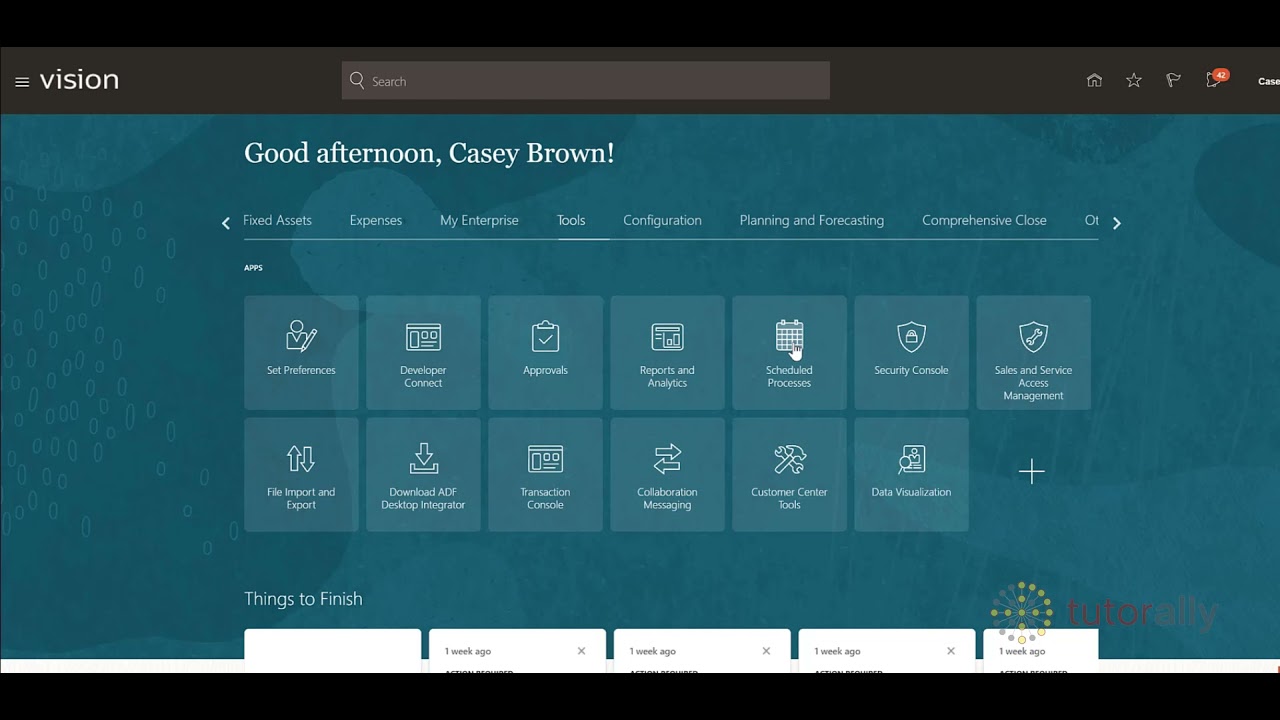Screen dimensions: 1280x720
Task: Show previous tabs with left arrow
Action: pos(225,223)
